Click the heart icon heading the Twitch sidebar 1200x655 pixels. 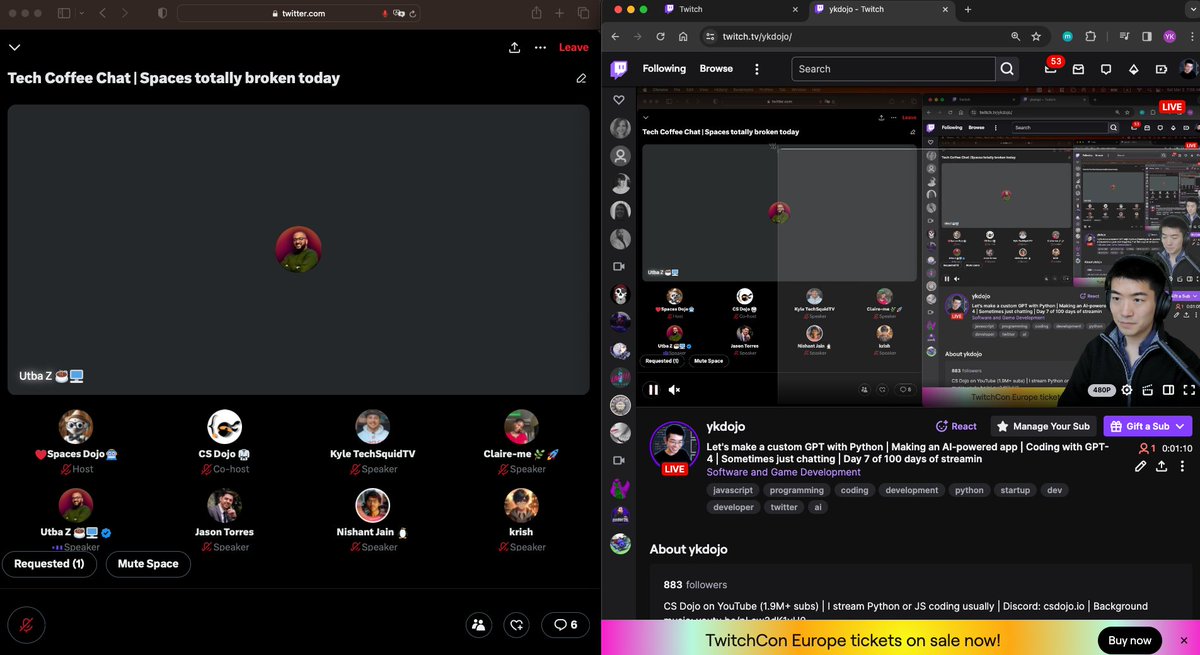619,100
